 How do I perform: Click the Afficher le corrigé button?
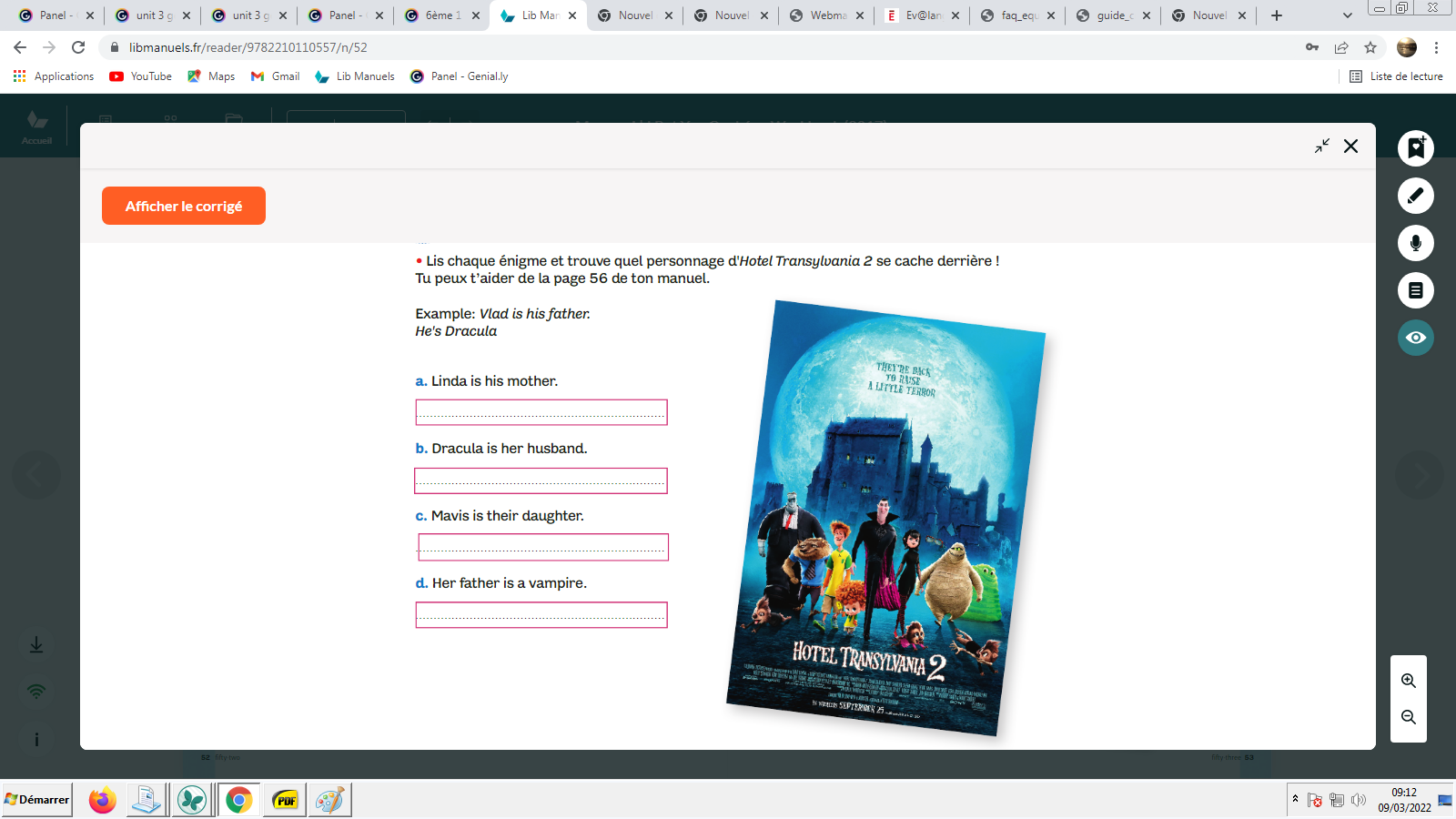[x=183, y=206]
